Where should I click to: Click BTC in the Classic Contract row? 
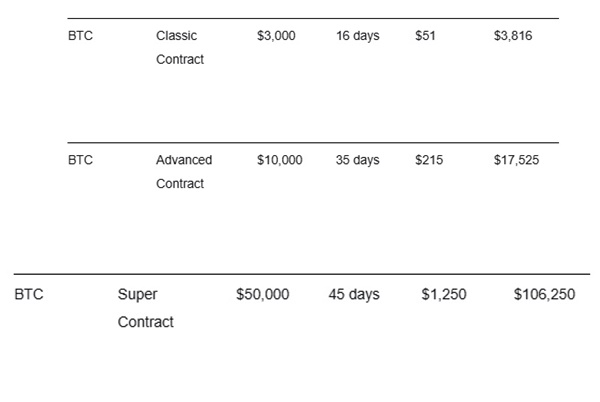click(80, 36)
